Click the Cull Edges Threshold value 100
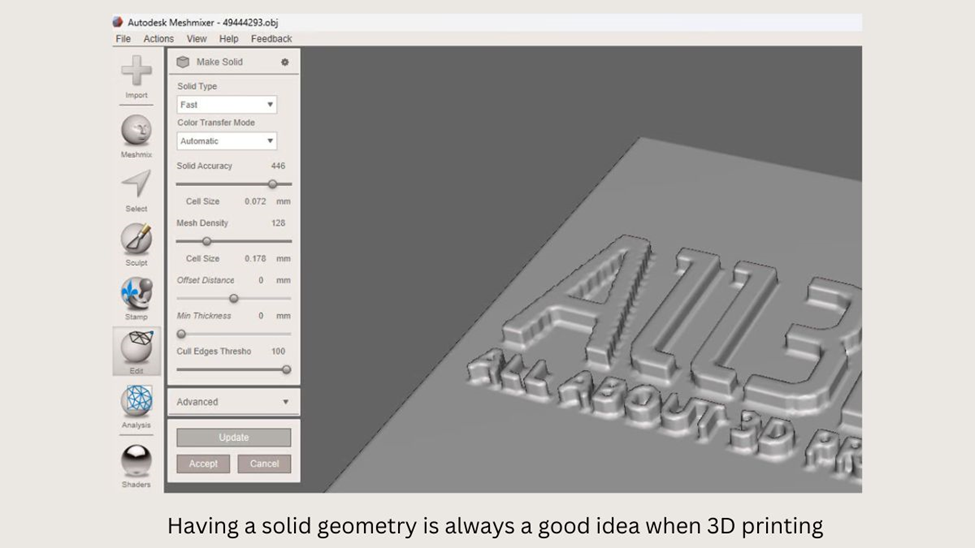This screenshot has width=975, height=548. tap(278, 351)
